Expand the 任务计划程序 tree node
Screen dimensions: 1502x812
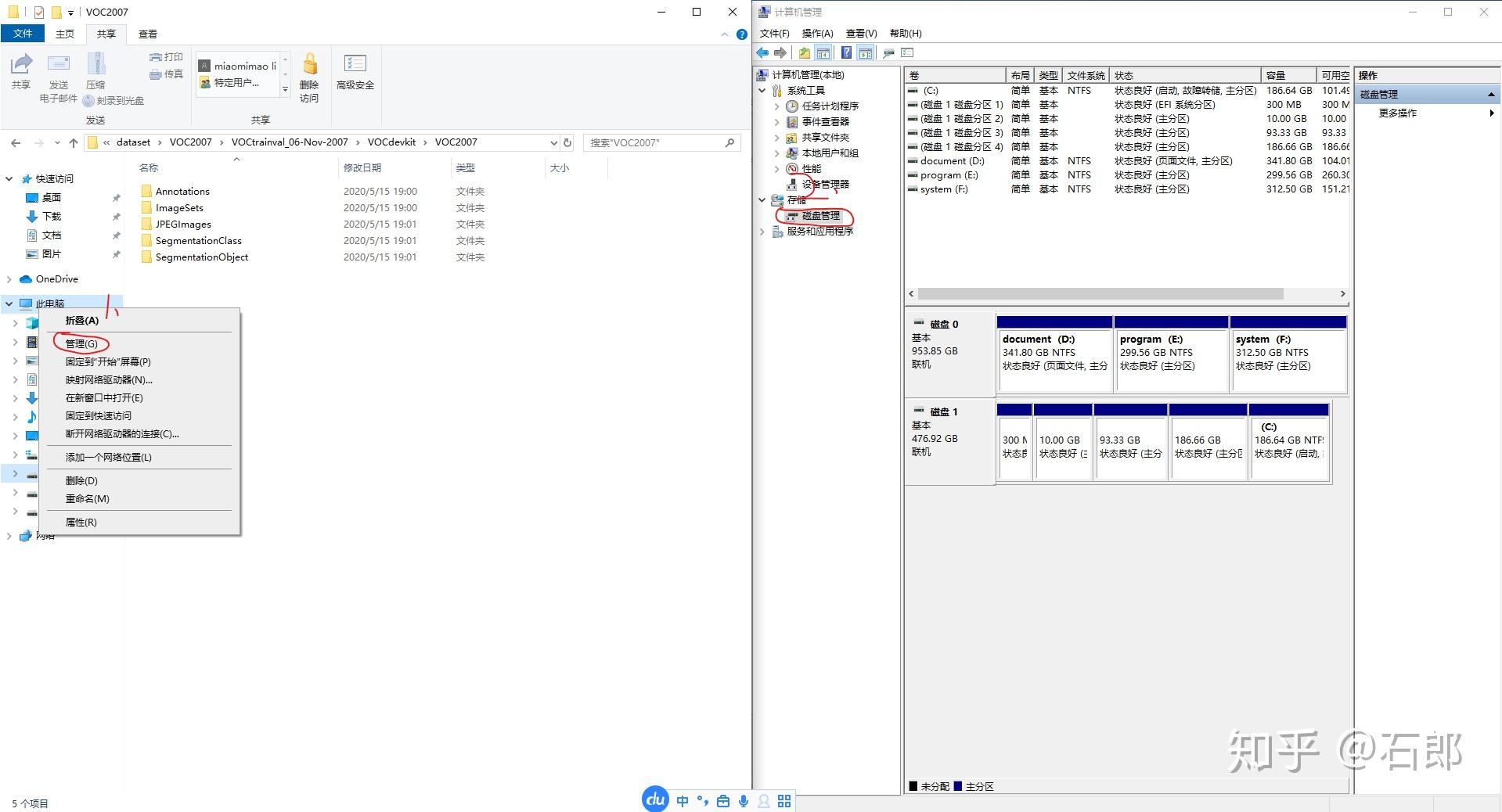[776, 106]
